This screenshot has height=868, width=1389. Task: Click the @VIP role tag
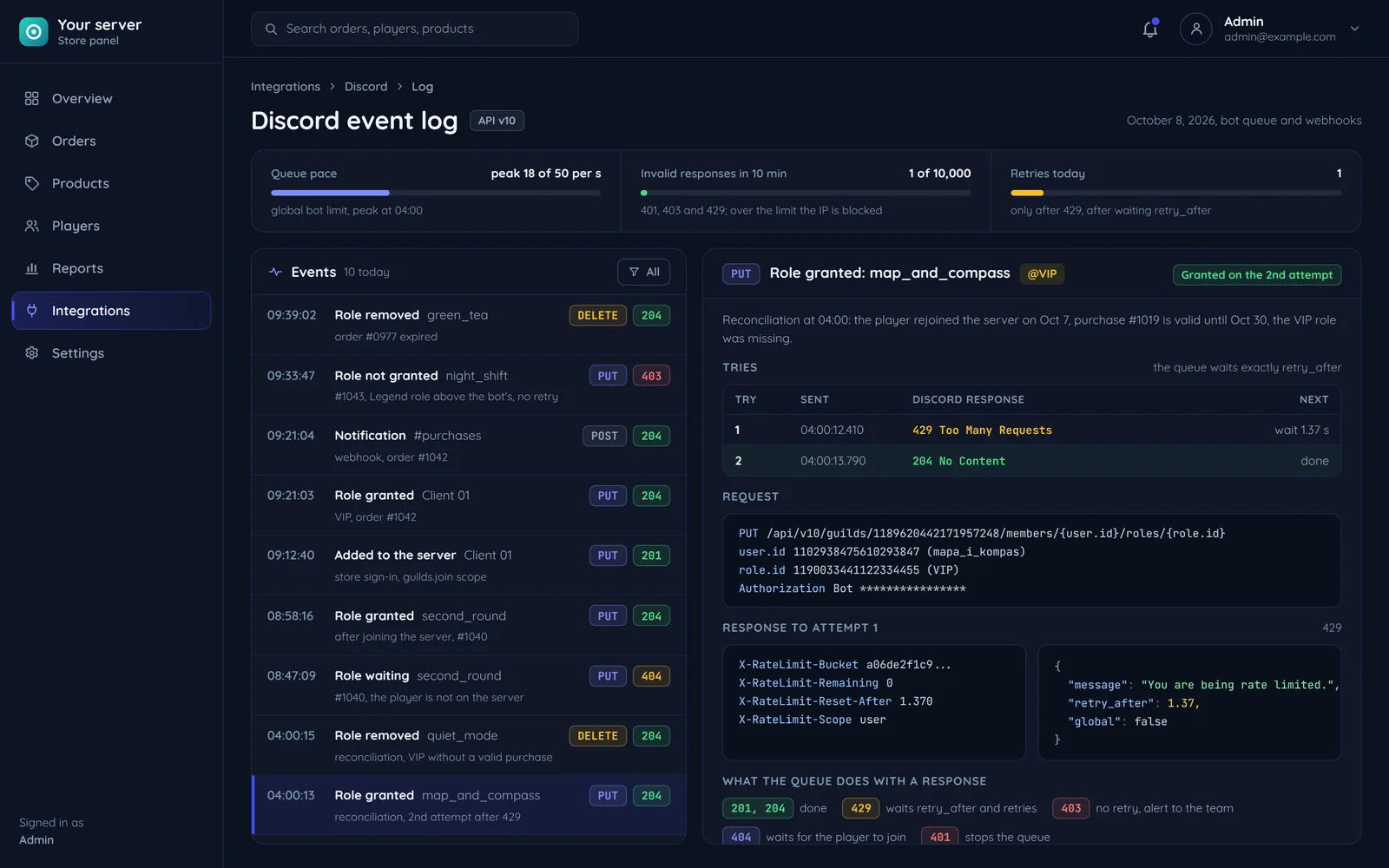pyautogui.click(x=1042, y=274)
